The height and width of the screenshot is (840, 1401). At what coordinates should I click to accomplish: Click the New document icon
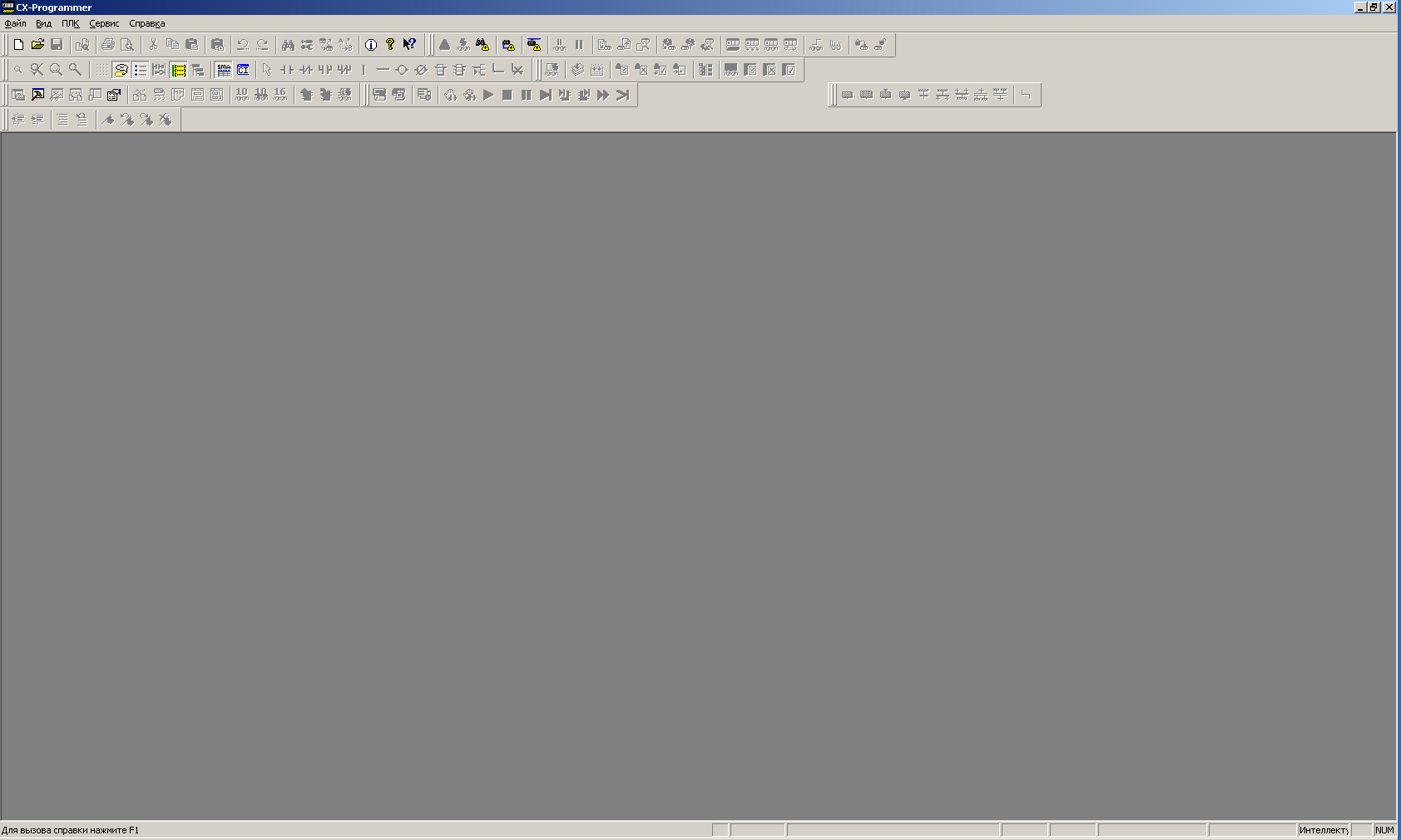18,45
